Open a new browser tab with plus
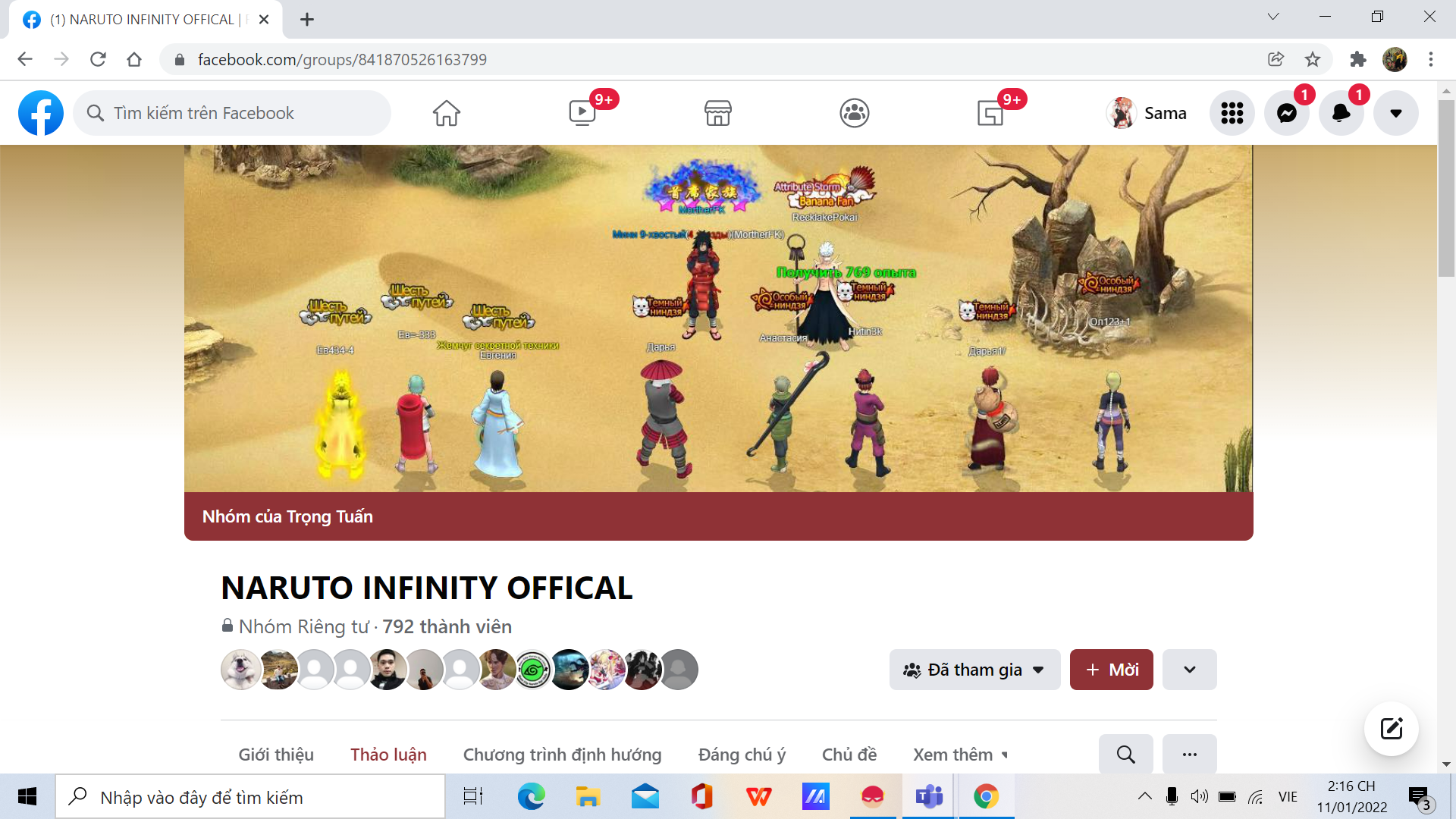This screenshot has height=819, width=1456. (307, 20)
